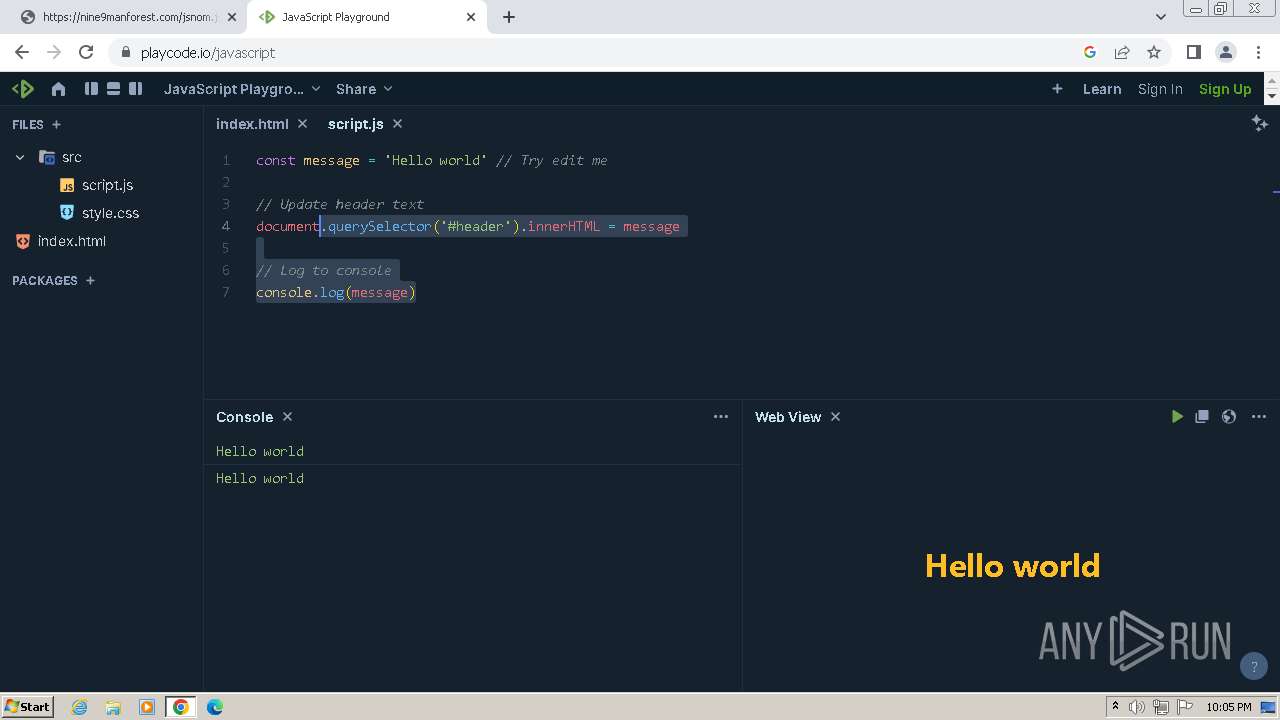Open the Share dropdown menu

[364, 89]
